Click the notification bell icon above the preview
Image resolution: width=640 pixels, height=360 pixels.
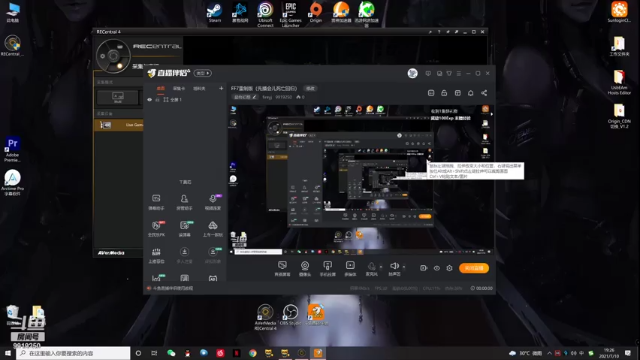pyautogui.click(x=470, y=93)
